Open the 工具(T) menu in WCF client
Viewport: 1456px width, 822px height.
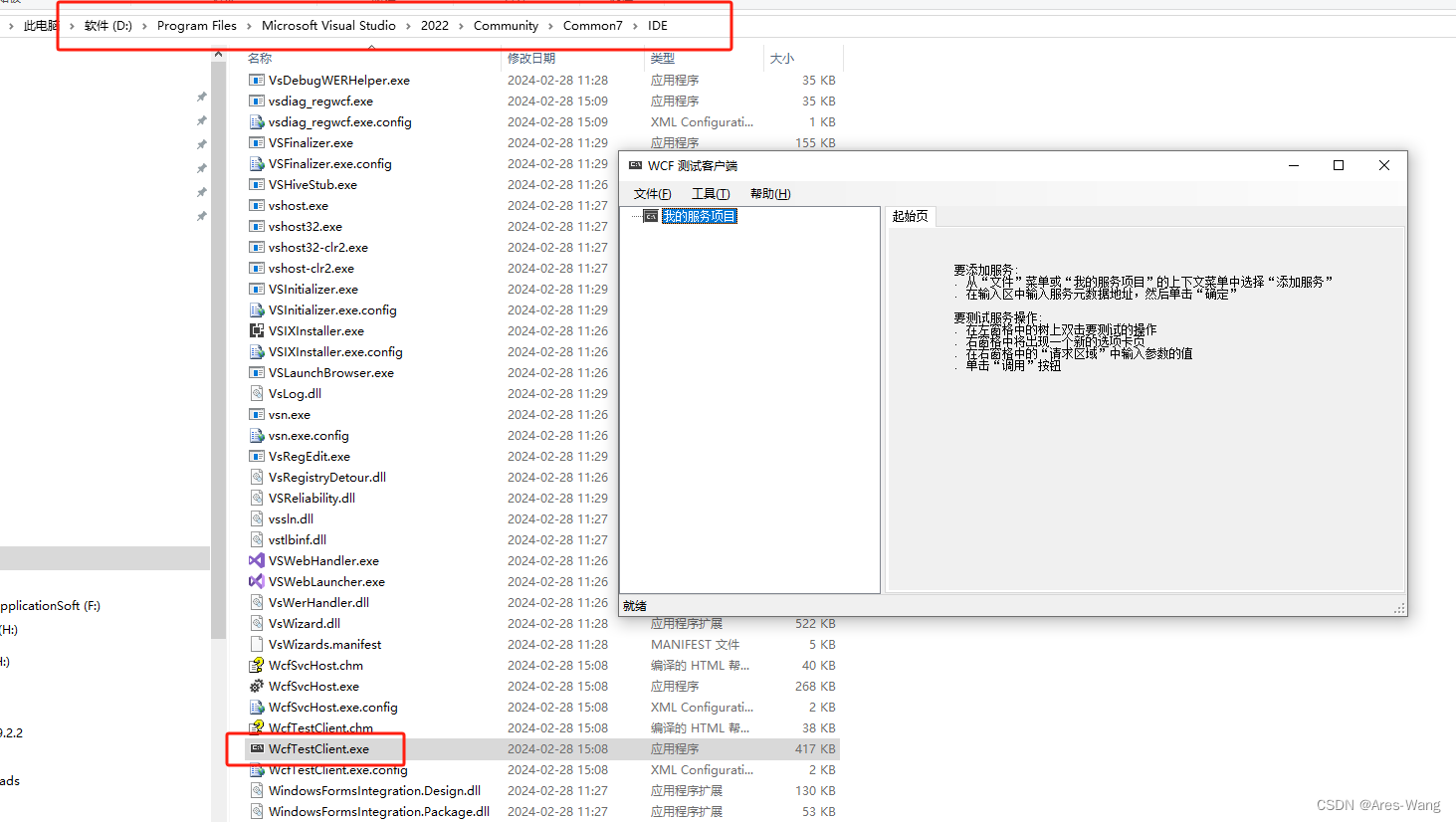click(x=711, y=194)
